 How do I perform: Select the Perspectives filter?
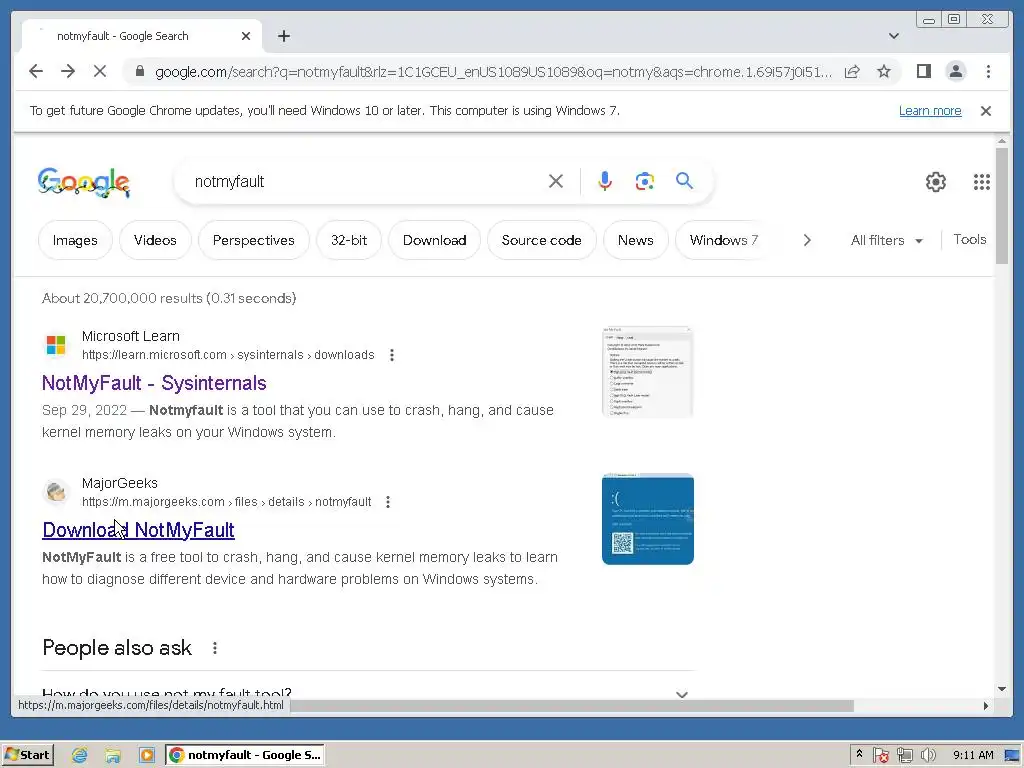pyautogui.click(x=253, y=240)
